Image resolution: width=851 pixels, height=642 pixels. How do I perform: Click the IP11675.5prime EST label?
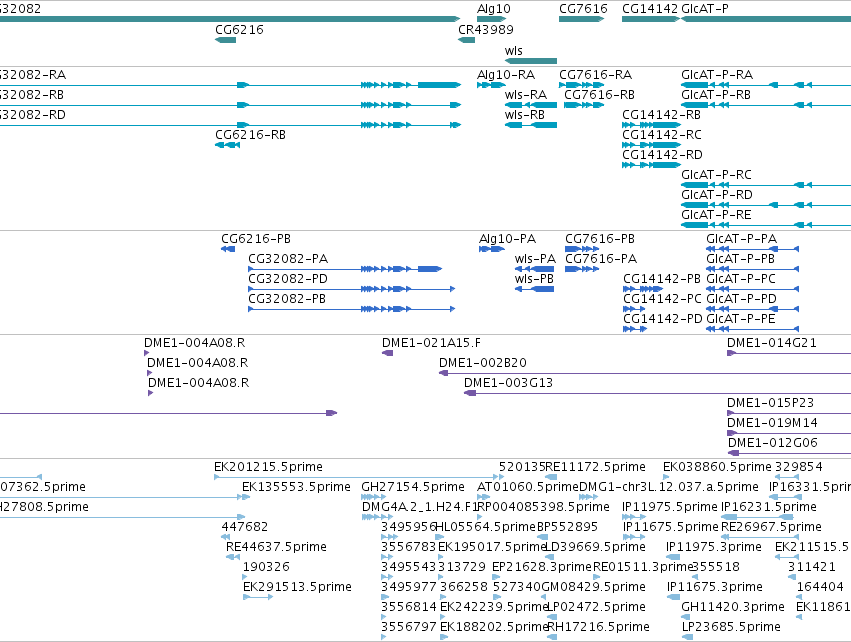pos(671,527)
